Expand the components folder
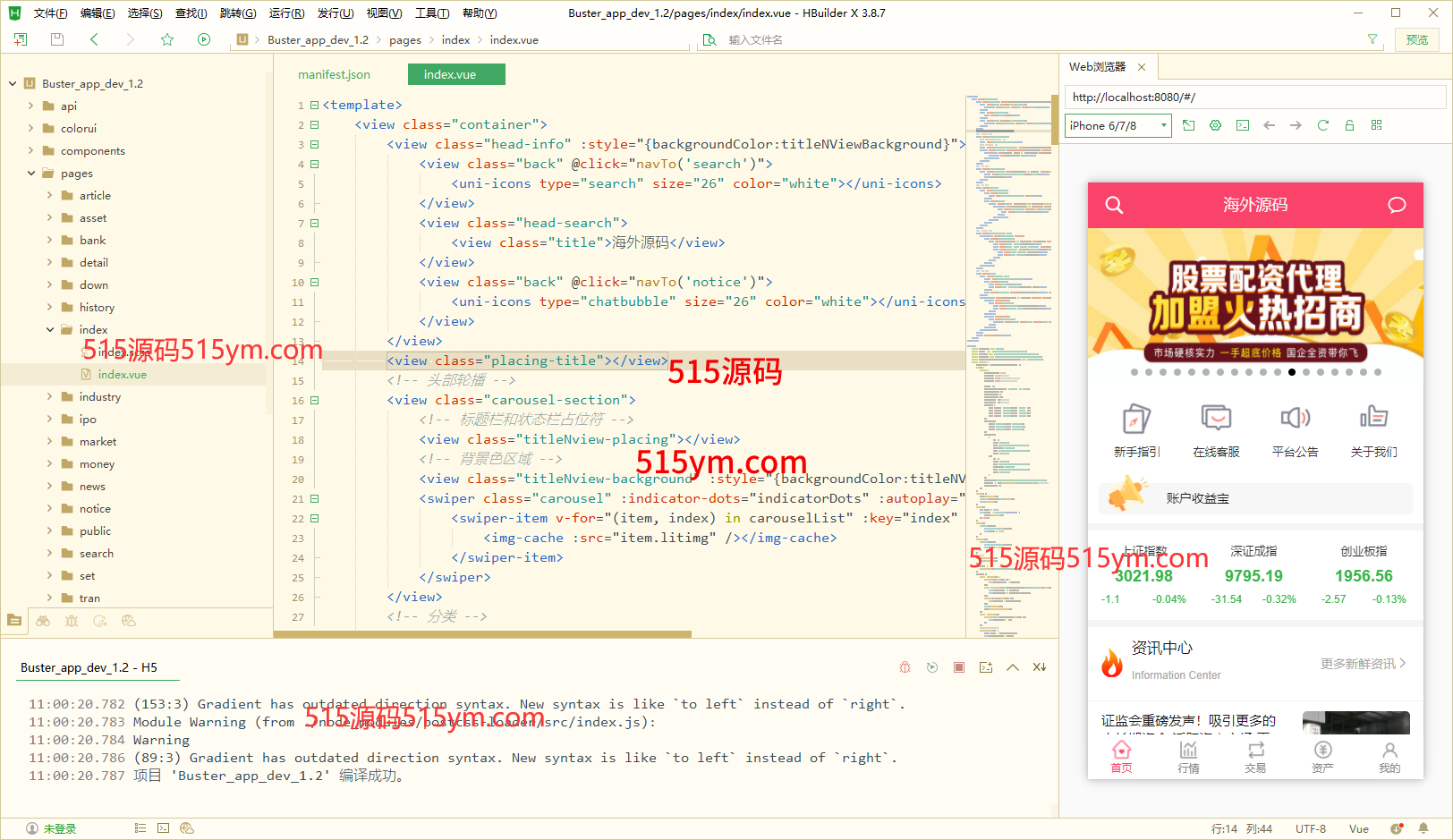1453x840 pixels. (31, 151)
